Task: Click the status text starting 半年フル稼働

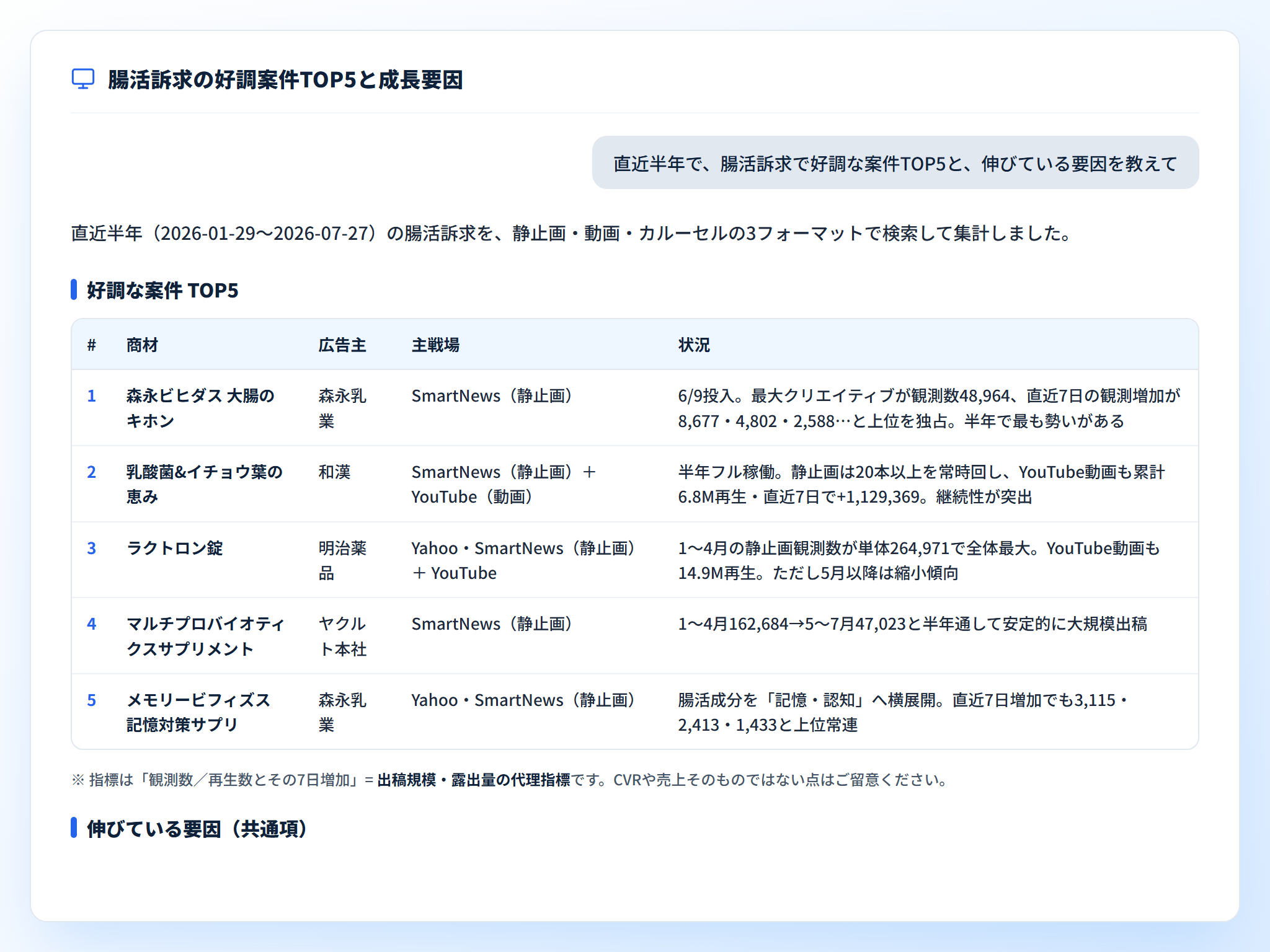Action: (x=921, y=484)
